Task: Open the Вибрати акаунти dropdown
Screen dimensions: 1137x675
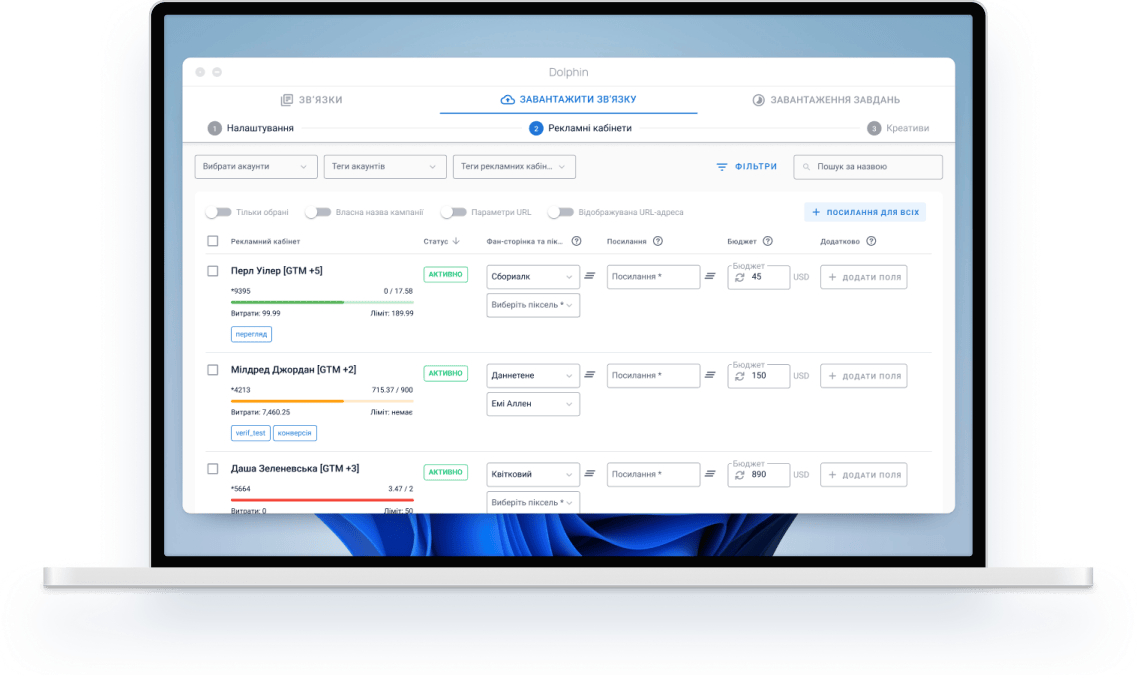Action: click(x=255, y=167)
